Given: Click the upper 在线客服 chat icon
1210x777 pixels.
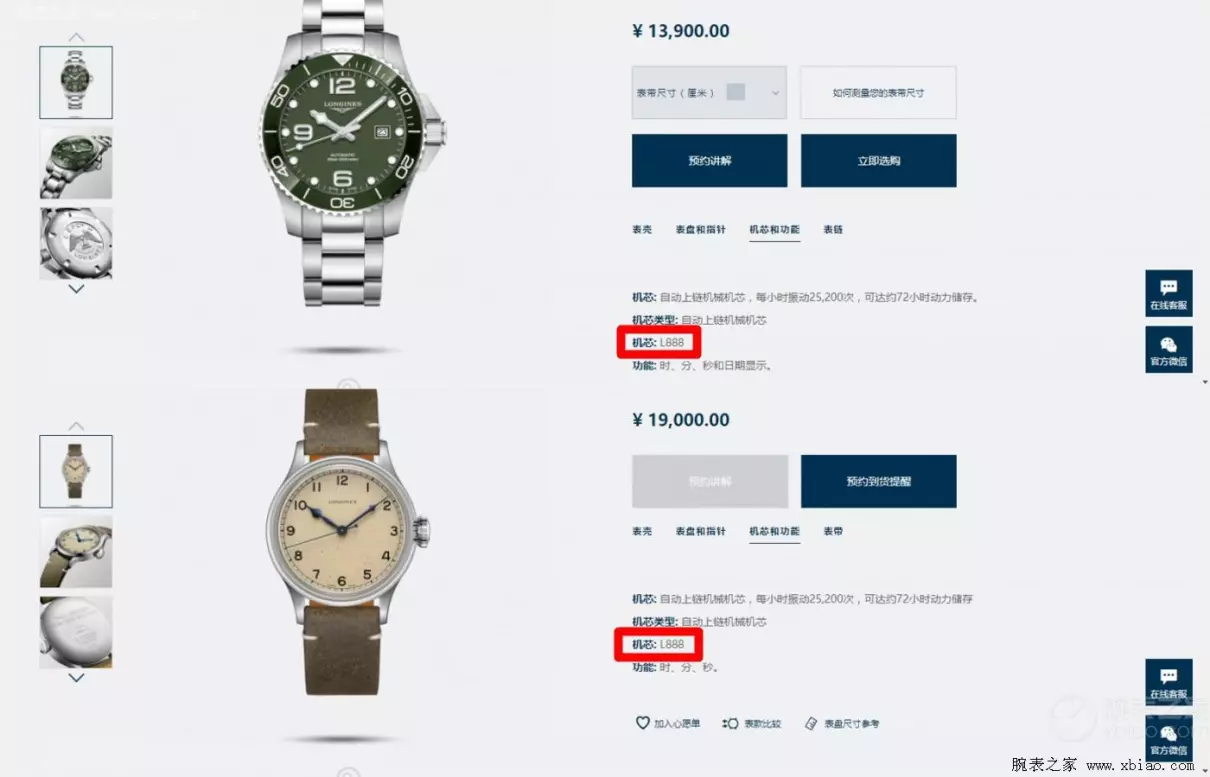Looking at the screenshot, I should coord(1168,293).
